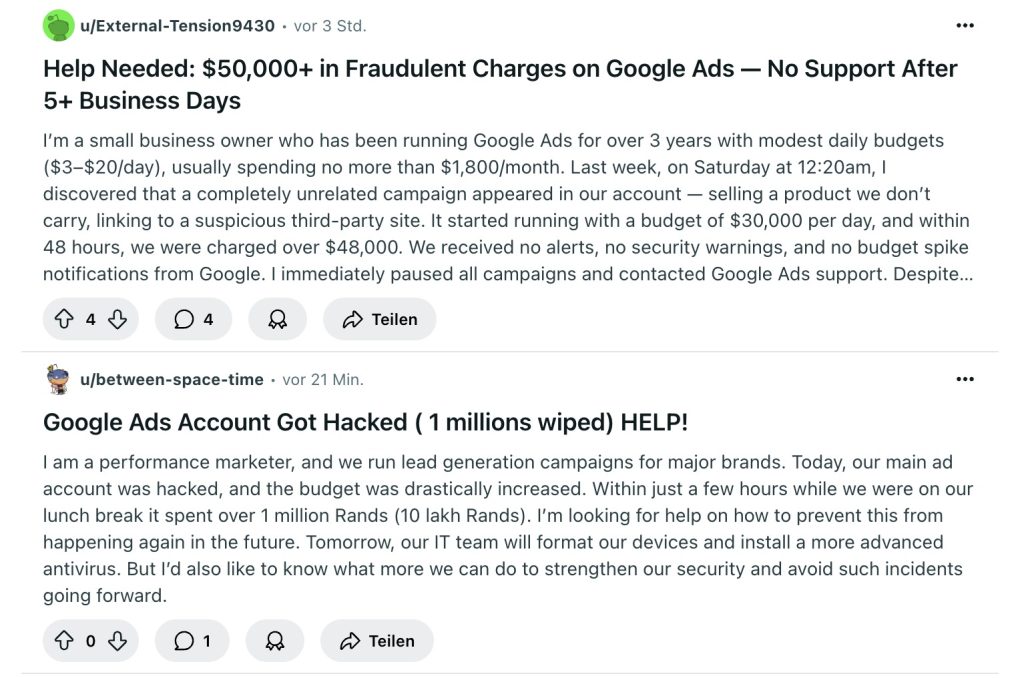Visit the u/External-Tension9430 user profile link
1024x678 pixels.
tap(176, 26)
